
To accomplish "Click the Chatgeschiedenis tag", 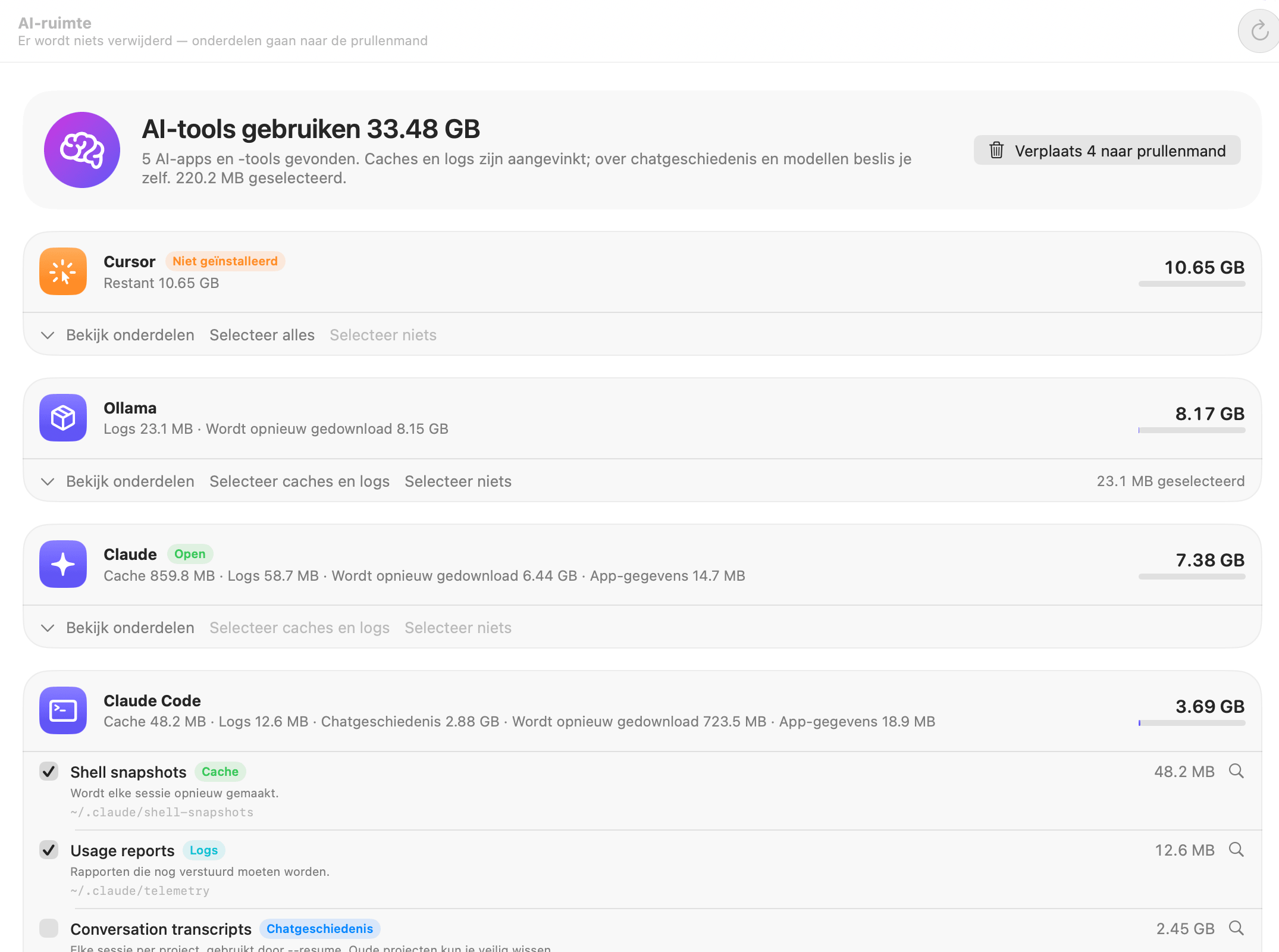I will point(319,929).
